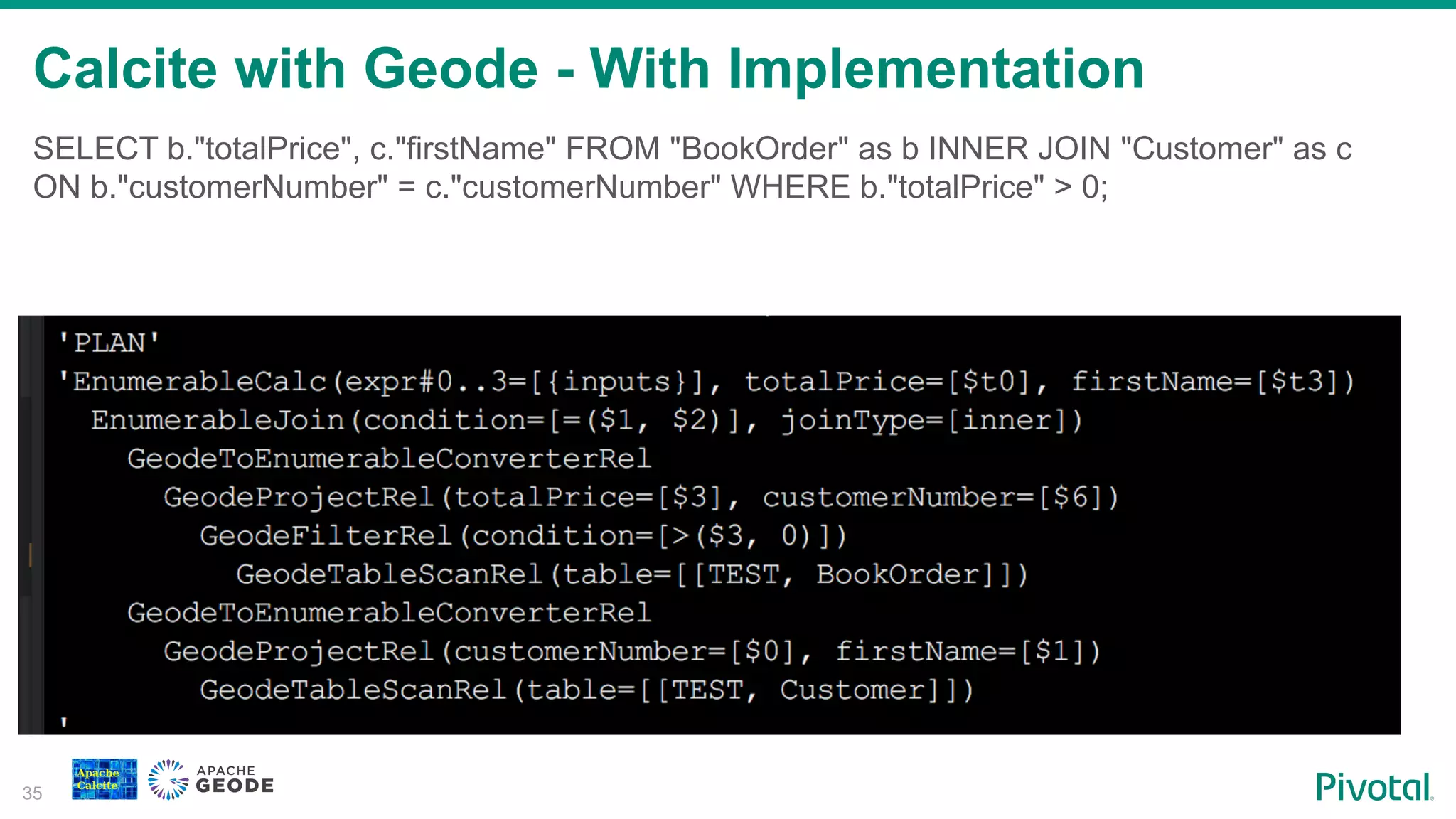This screenshot has height=819, width=1456.
Task: Click the orange marker in terminal gutter
Action: (30, 555)
